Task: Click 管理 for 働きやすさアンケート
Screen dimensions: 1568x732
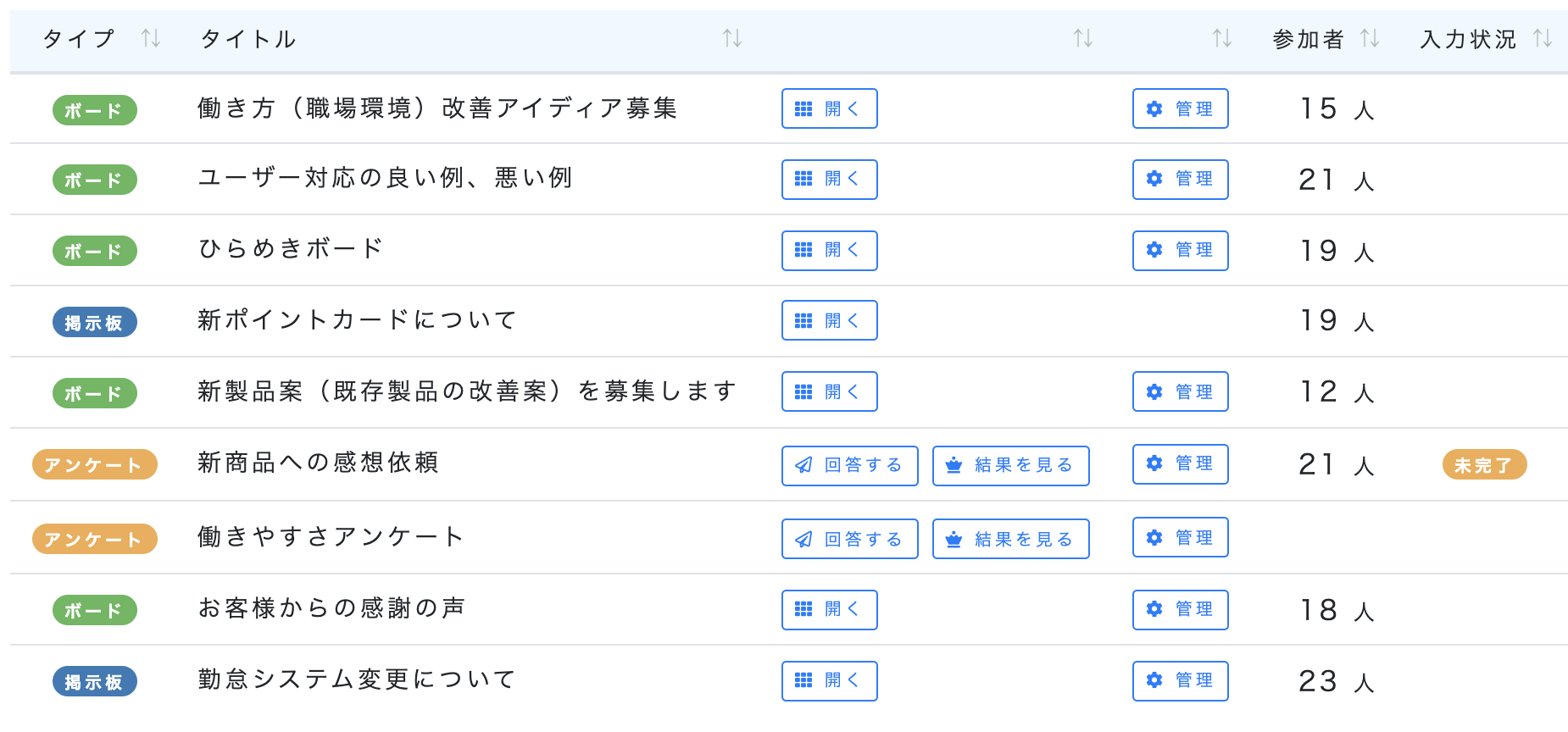Action: point(1180,537)
